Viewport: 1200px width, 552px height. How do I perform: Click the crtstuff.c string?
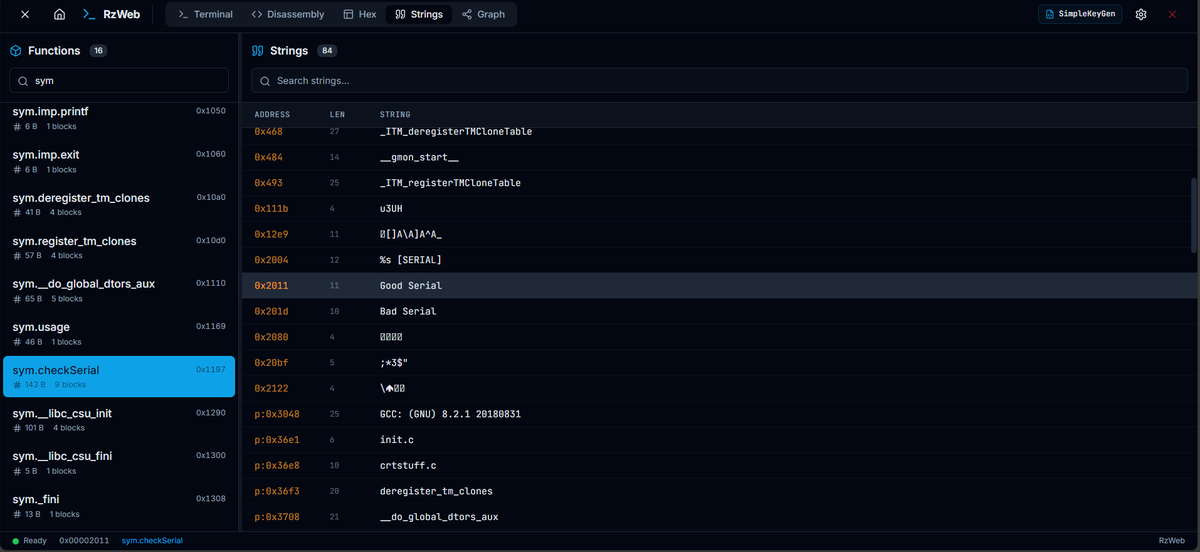coord(408,465)
